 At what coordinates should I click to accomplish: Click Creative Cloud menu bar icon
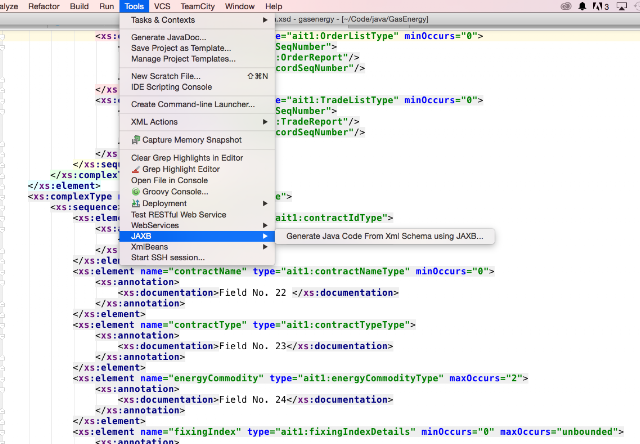(566, 6)
